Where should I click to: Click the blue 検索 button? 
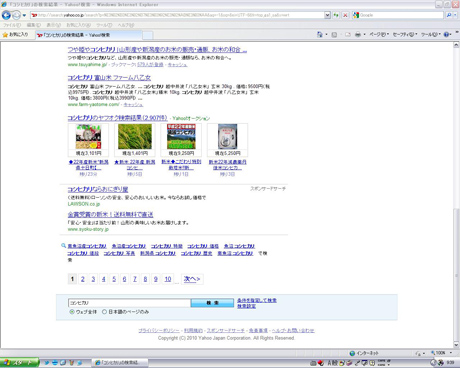point(212,303)
